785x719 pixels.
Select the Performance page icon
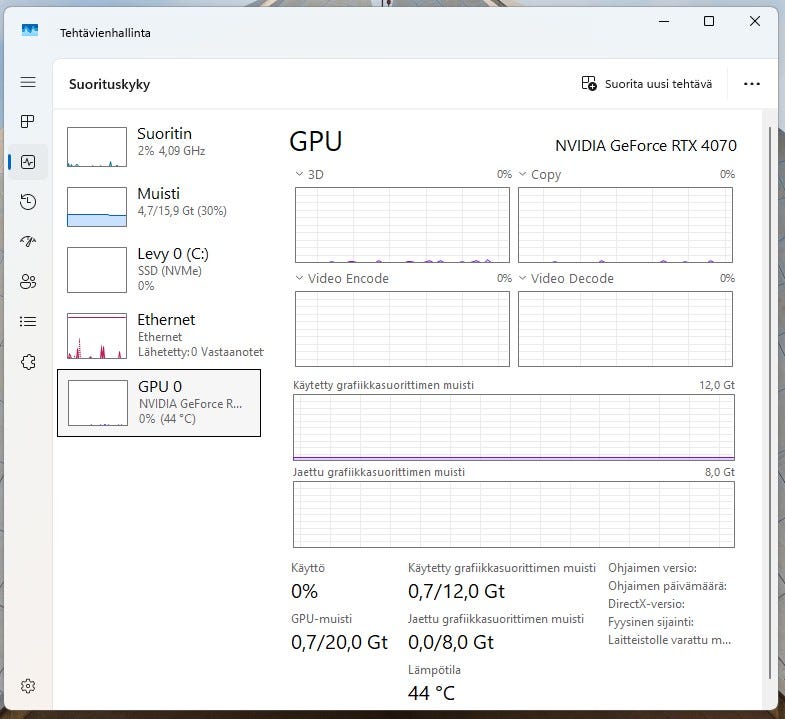pyautogui.click(x=28, y=162)
